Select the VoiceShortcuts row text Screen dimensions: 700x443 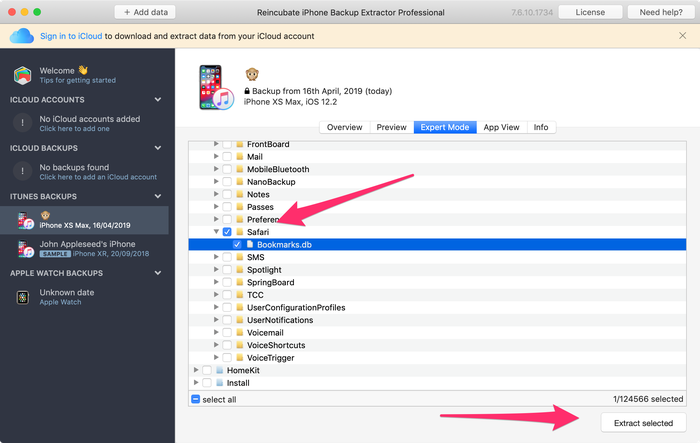click(x=276, y=345)
